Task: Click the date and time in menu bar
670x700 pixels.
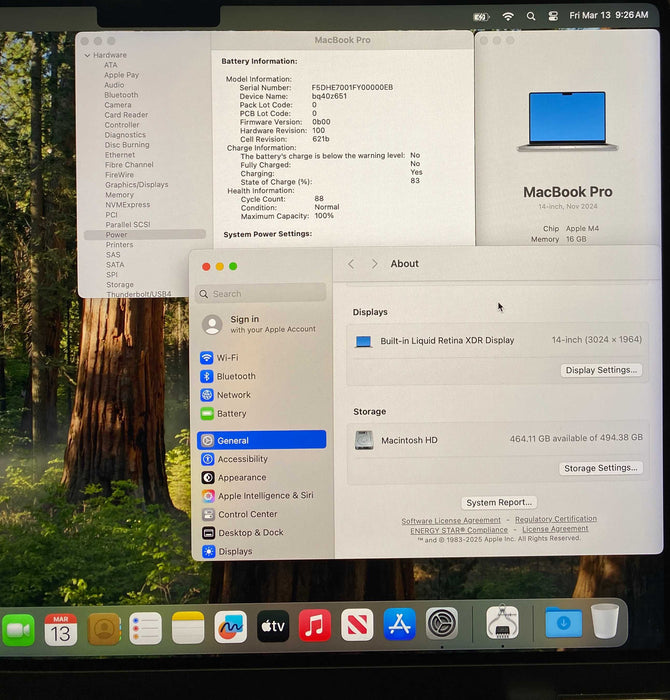Action: 609,15
